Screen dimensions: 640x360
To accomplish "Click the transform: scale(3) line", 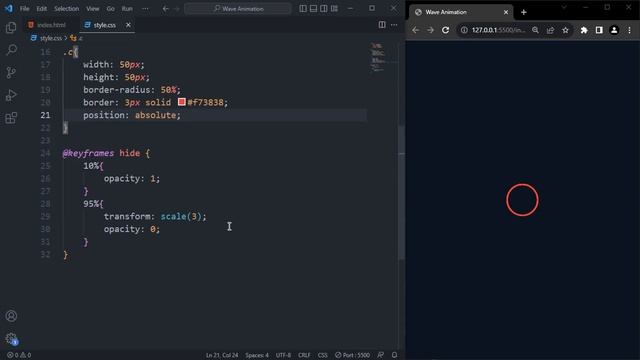I will click(x=155, y=216).
